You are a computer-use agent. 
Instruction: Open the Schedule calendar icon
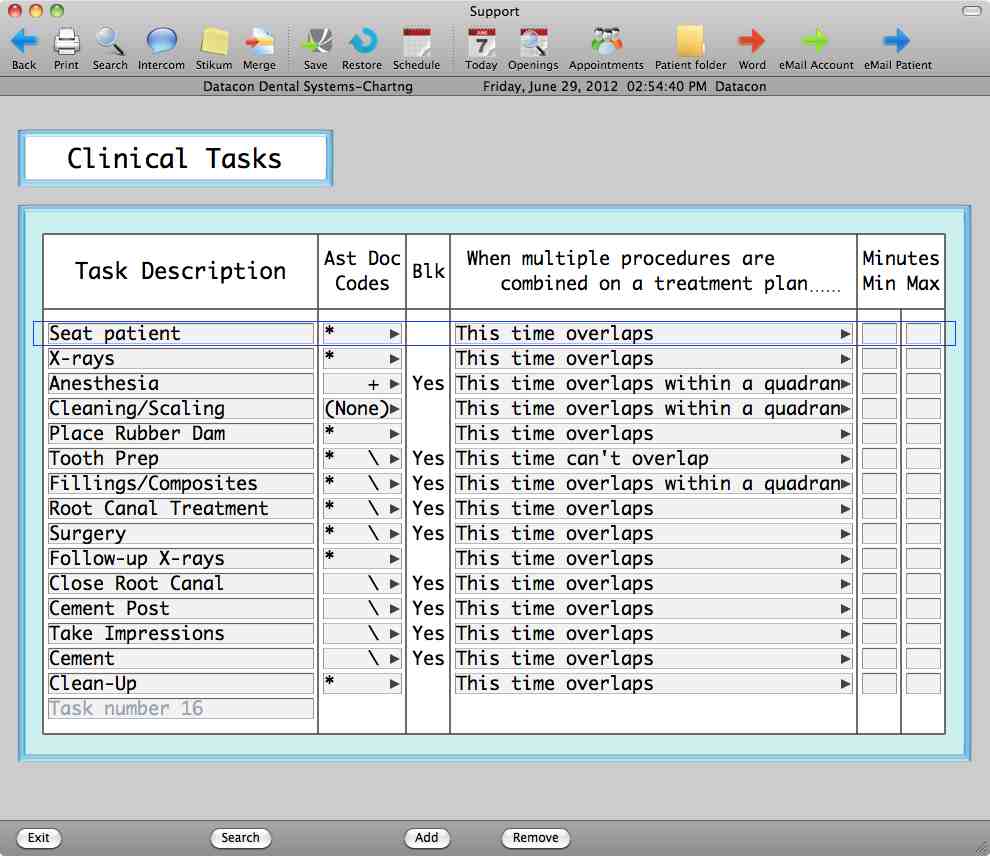(416, 42)
